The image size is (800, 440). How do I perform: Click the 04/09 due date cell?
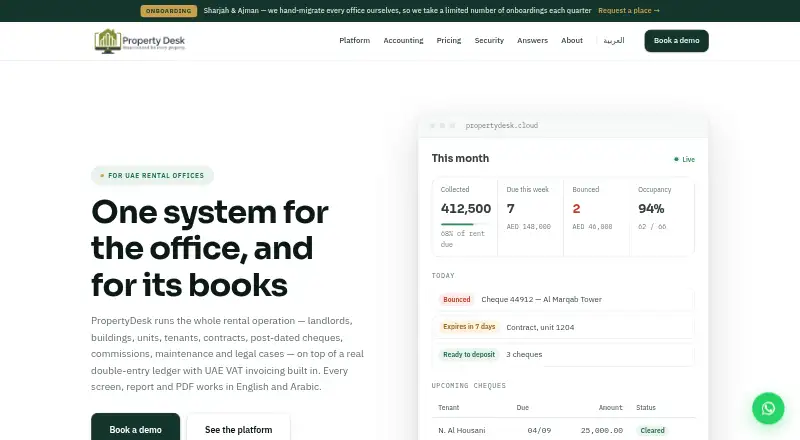point(539,430)
